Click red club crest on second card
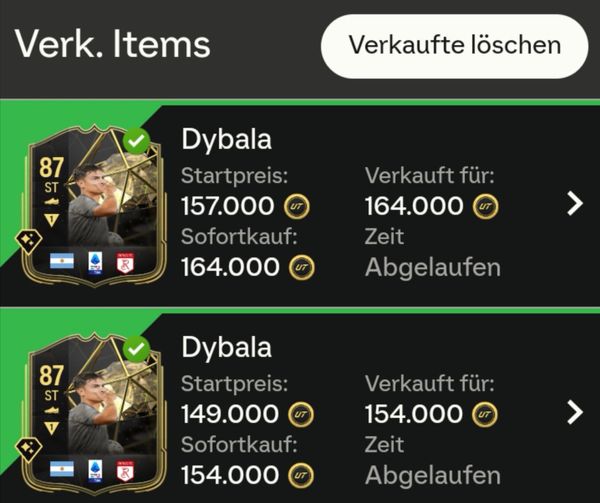Viewport: 600px width, 503px height. 125,471
